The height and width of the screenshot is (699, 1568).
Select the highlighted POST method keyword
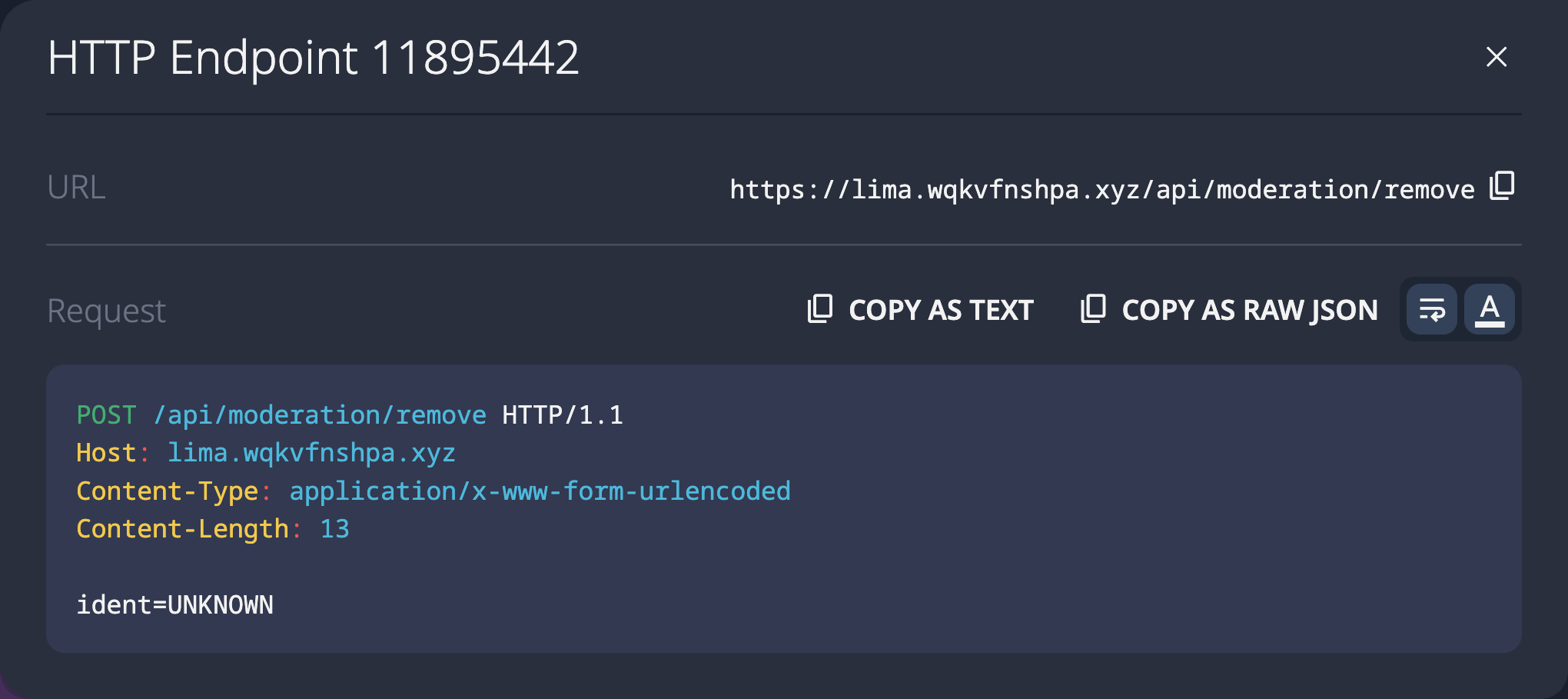click(x=106, y=414)
